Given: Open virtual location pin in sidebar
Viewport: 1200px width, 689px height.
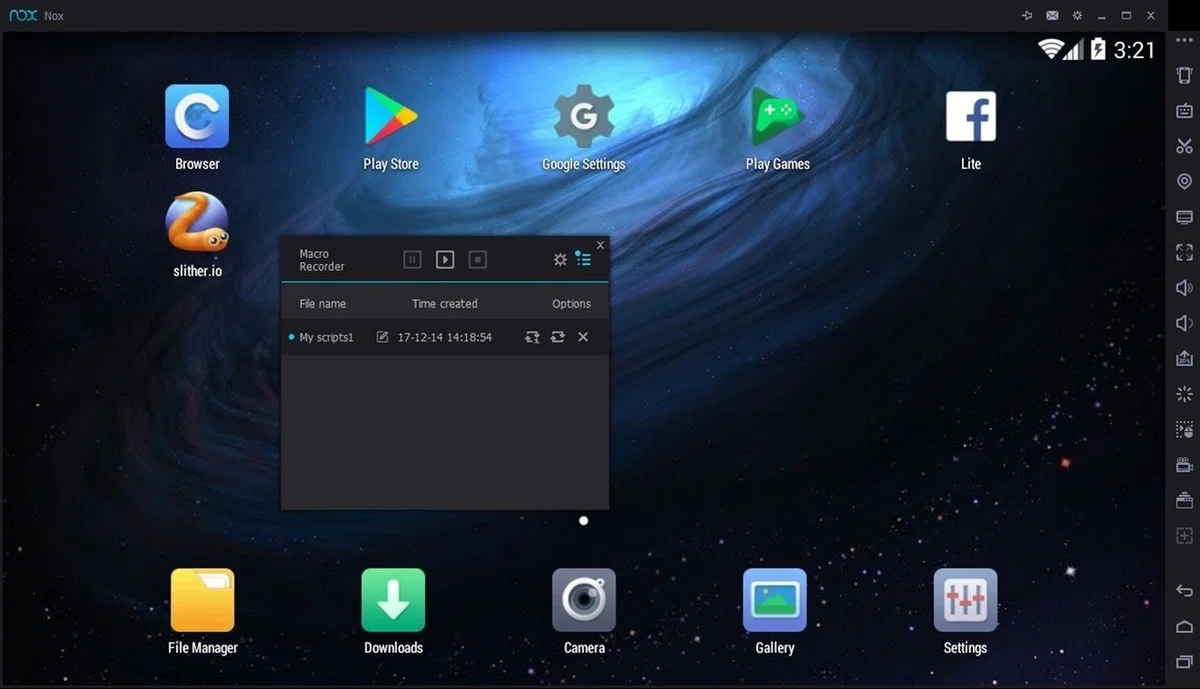Looking at the screenshot, I should click(1184, 182).
